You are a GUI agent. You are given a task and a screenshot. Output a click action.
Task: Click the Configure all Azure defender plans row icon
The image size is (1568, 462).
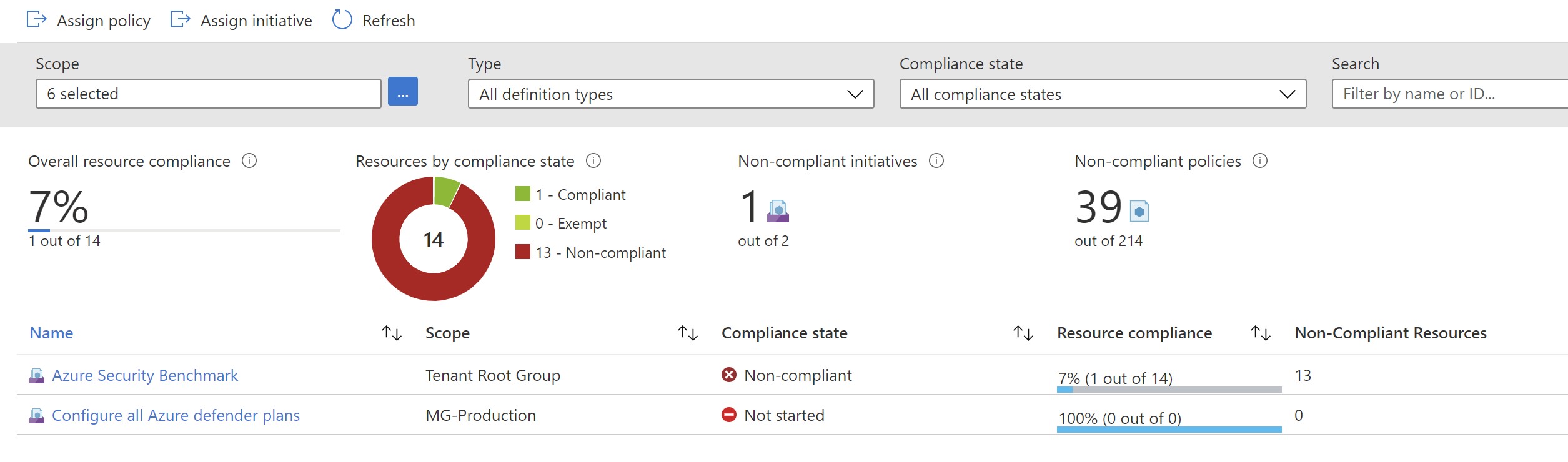coord(37,416)
